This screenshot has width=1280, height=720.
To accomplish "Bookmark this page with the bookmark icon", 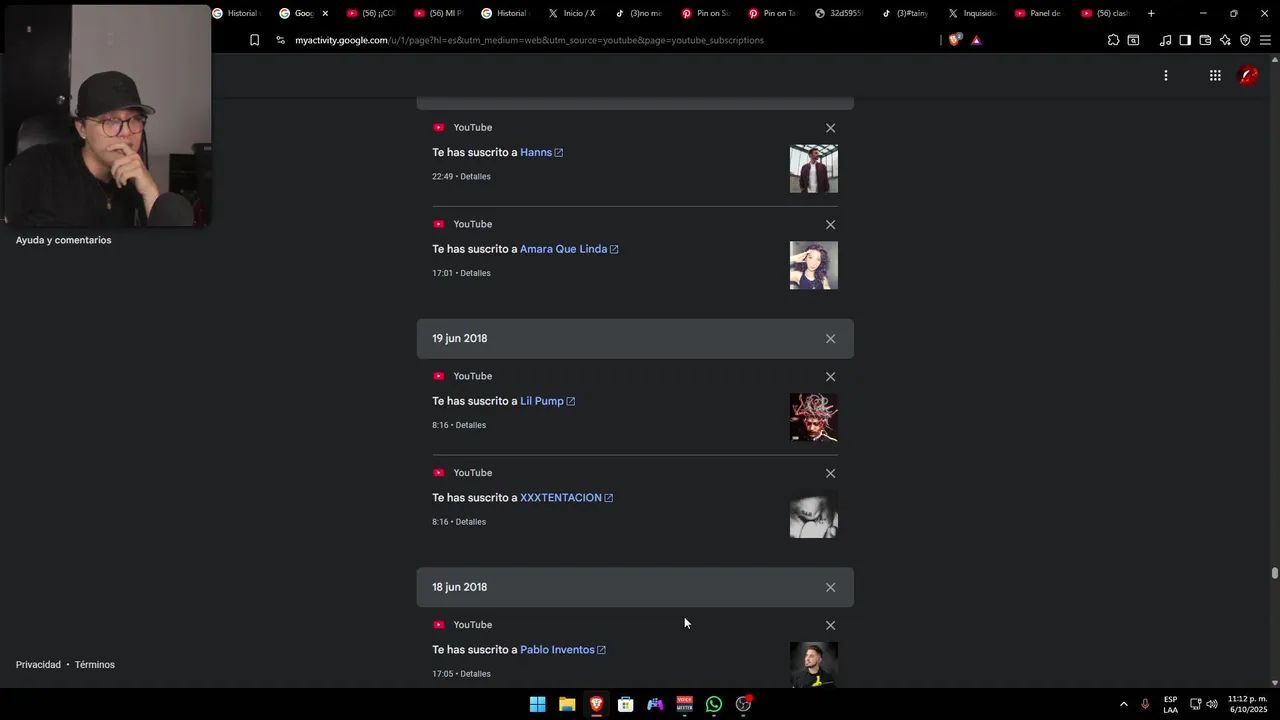I will [254, 40].
